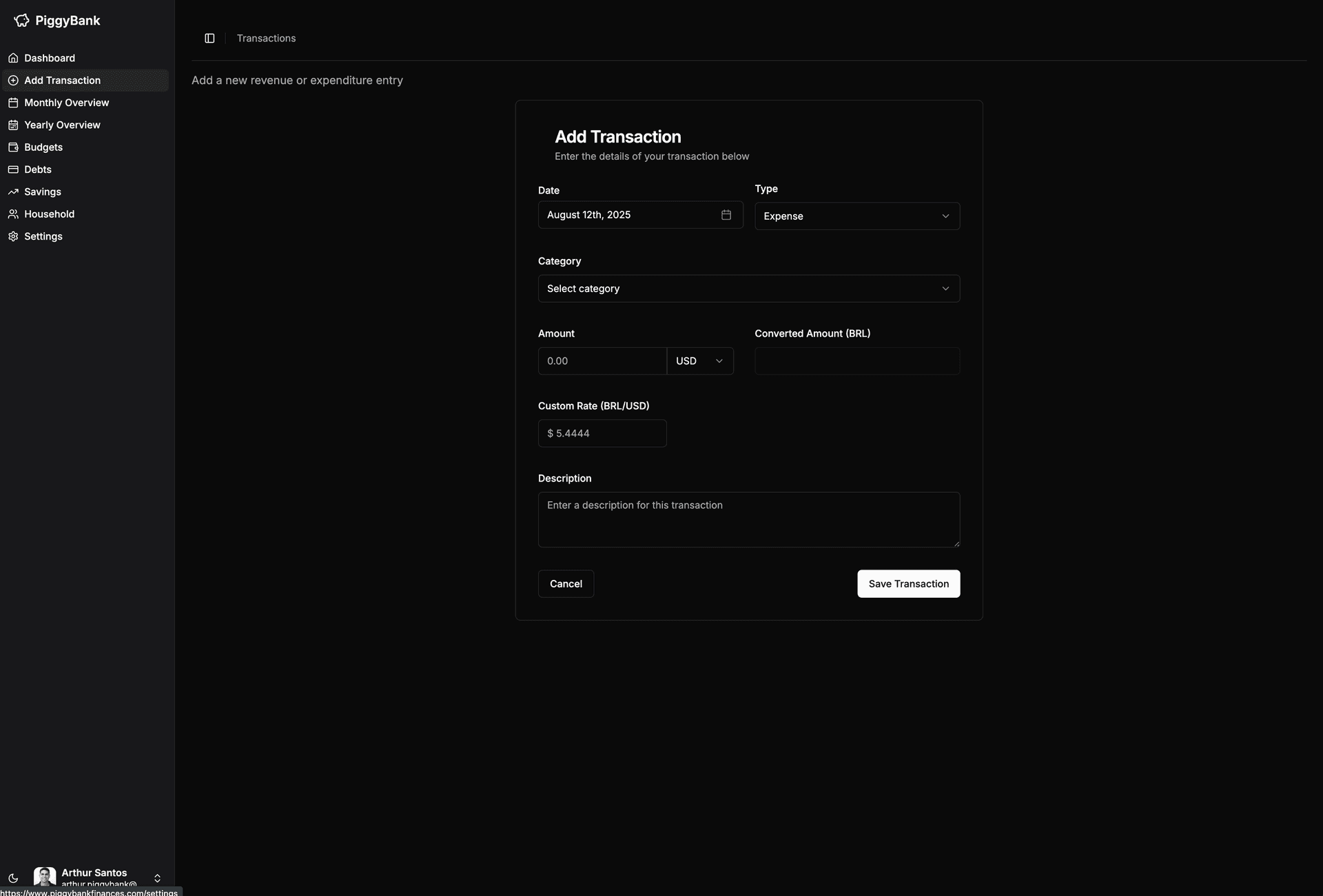This screenshot has height=896, width=1323.
Task: Open the Type dropdown showing Expense
Action: tap(857, 216)
